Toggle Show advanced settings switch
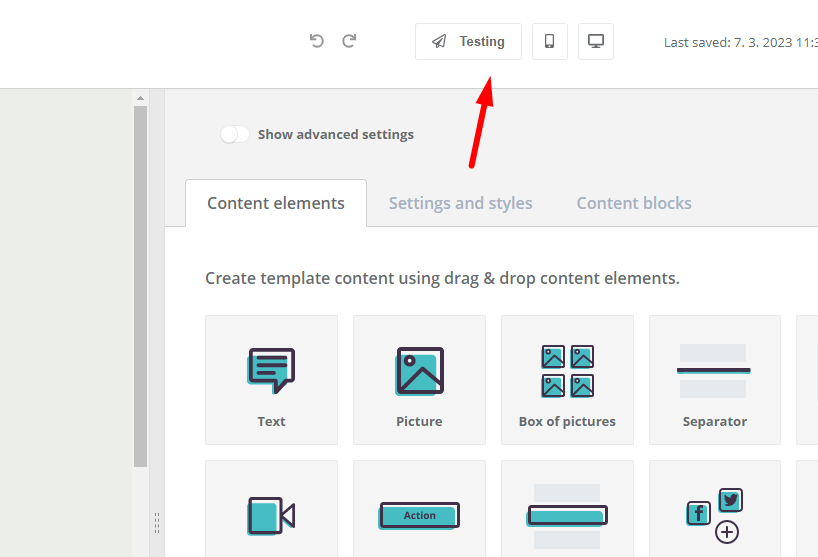 click(234, 134)
